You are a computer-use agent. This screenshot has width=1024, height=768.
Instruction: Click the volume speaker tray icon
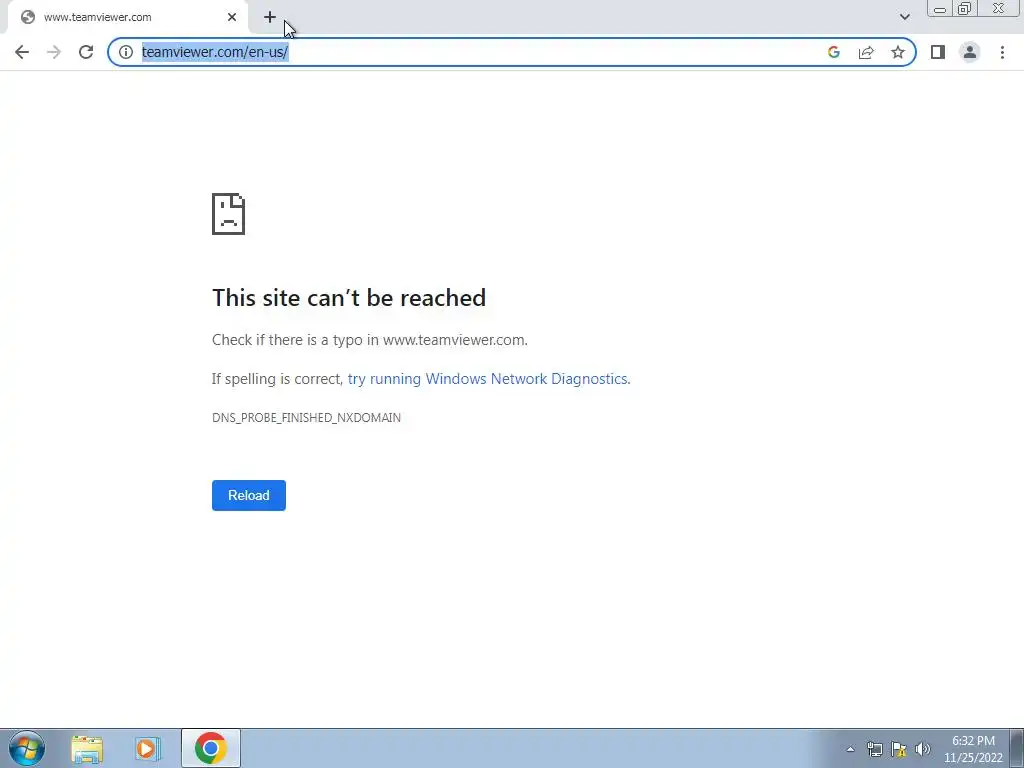click(923, 749)
